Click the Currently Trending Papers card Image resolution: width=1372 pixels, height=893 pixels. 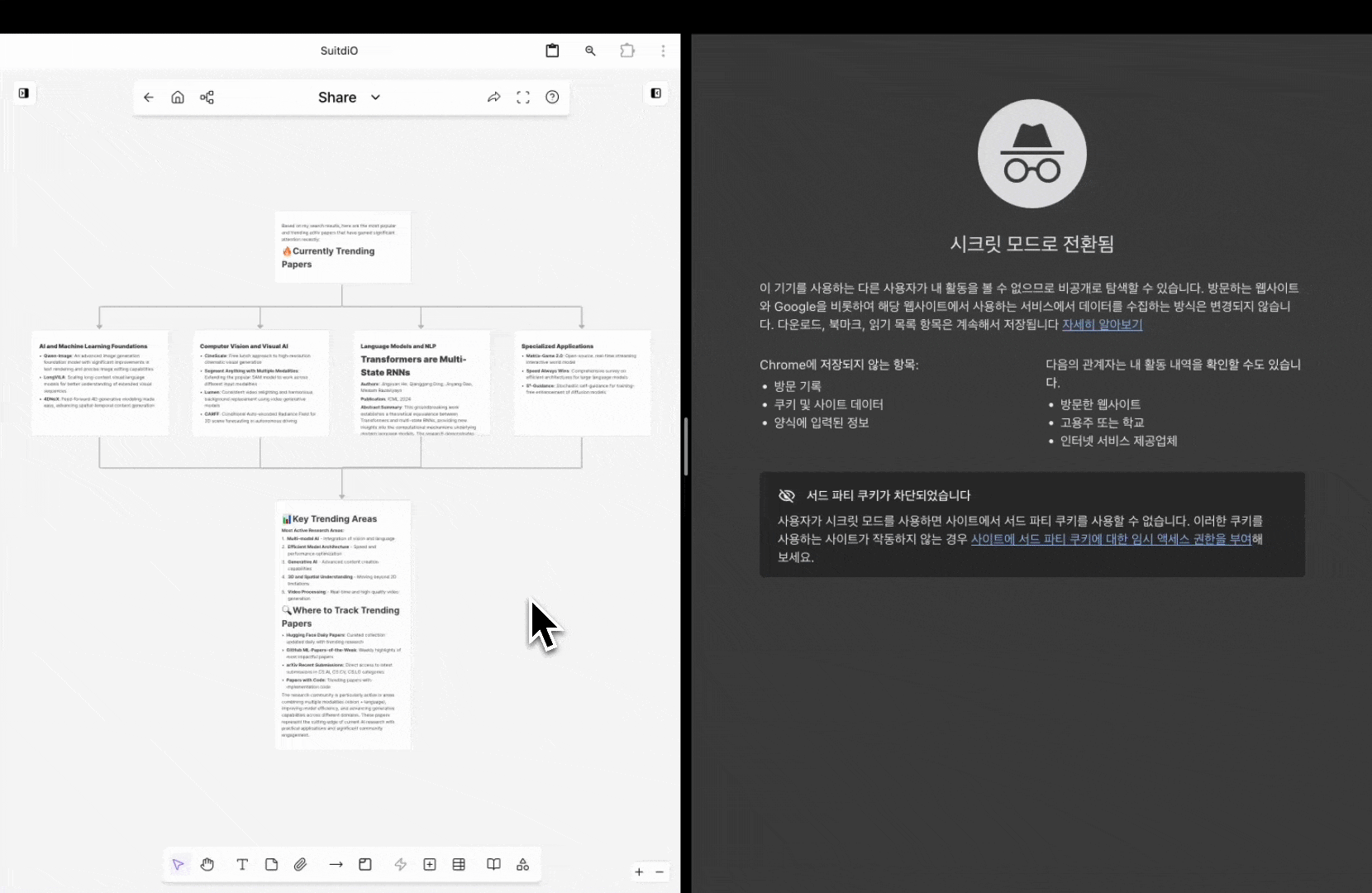click(342, 247)
